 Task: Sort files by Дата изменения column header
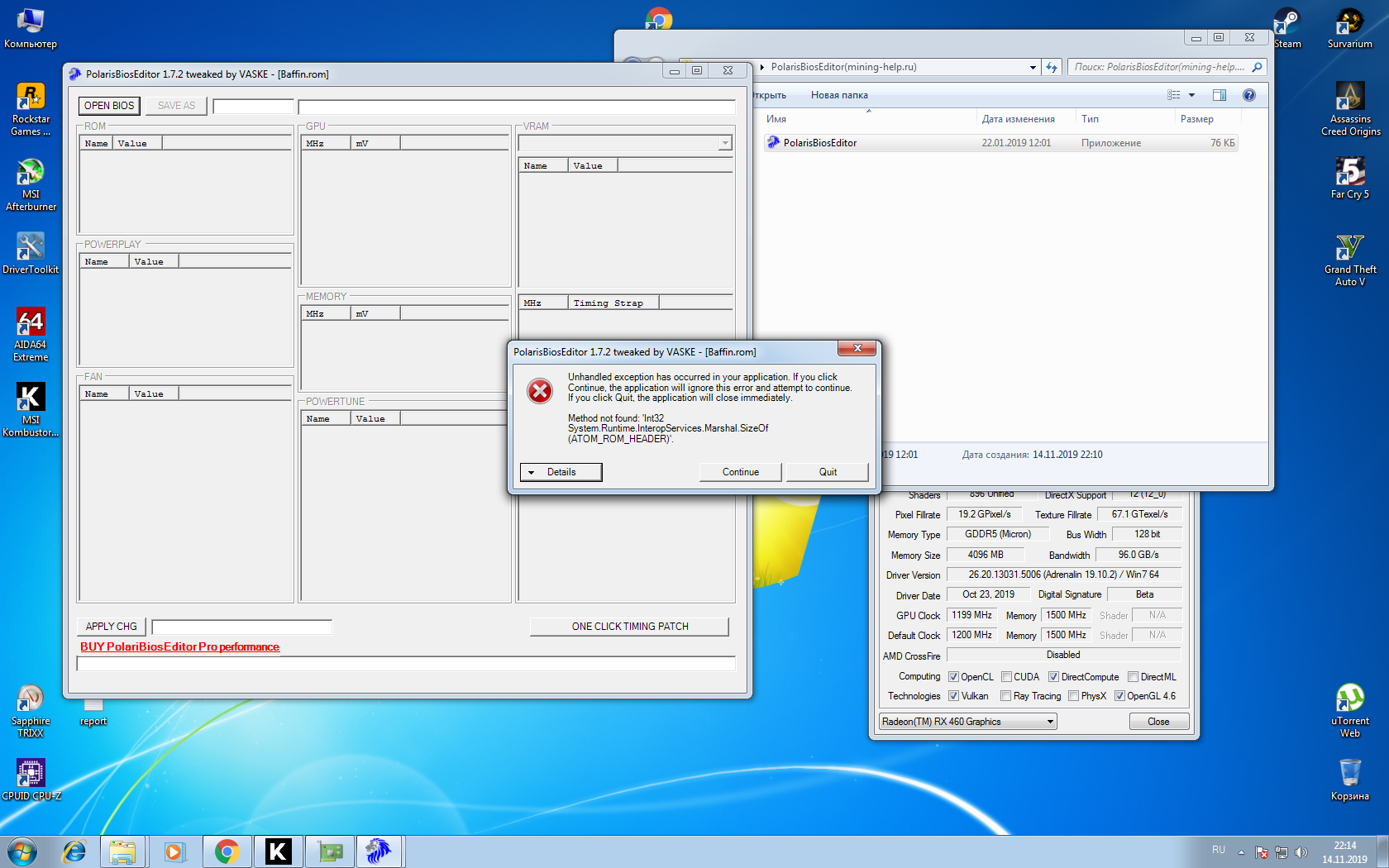(1024, 119)
